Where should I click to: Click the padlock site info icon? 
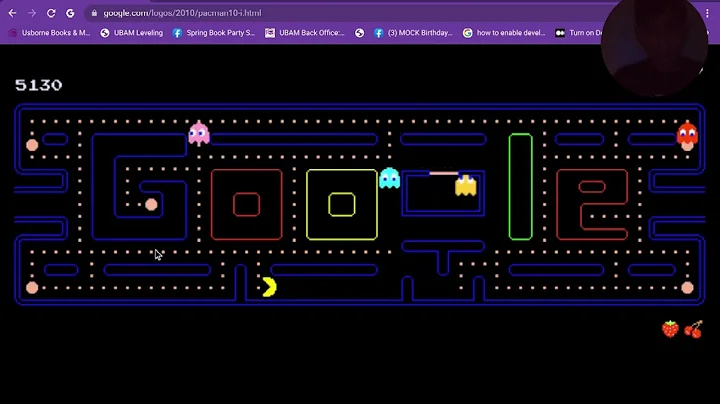point(94,13)
